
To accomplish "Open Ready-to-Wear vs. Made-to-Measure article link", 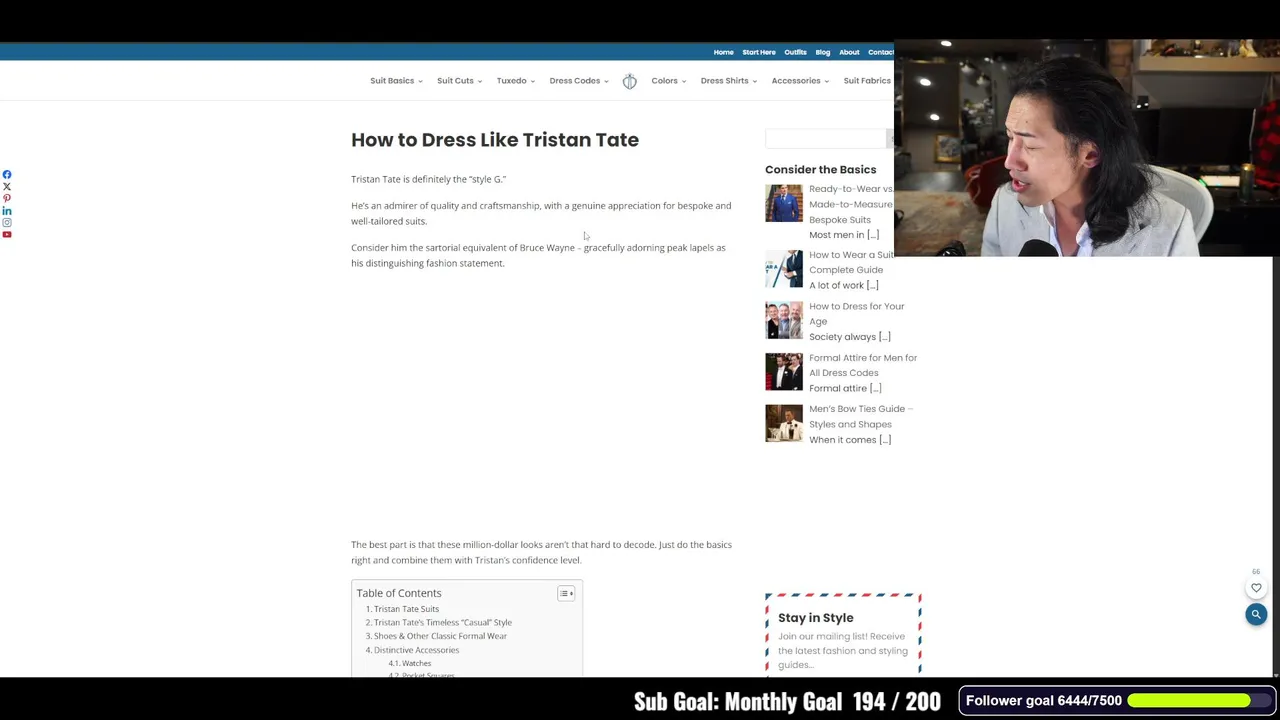I will coord(850,204).
